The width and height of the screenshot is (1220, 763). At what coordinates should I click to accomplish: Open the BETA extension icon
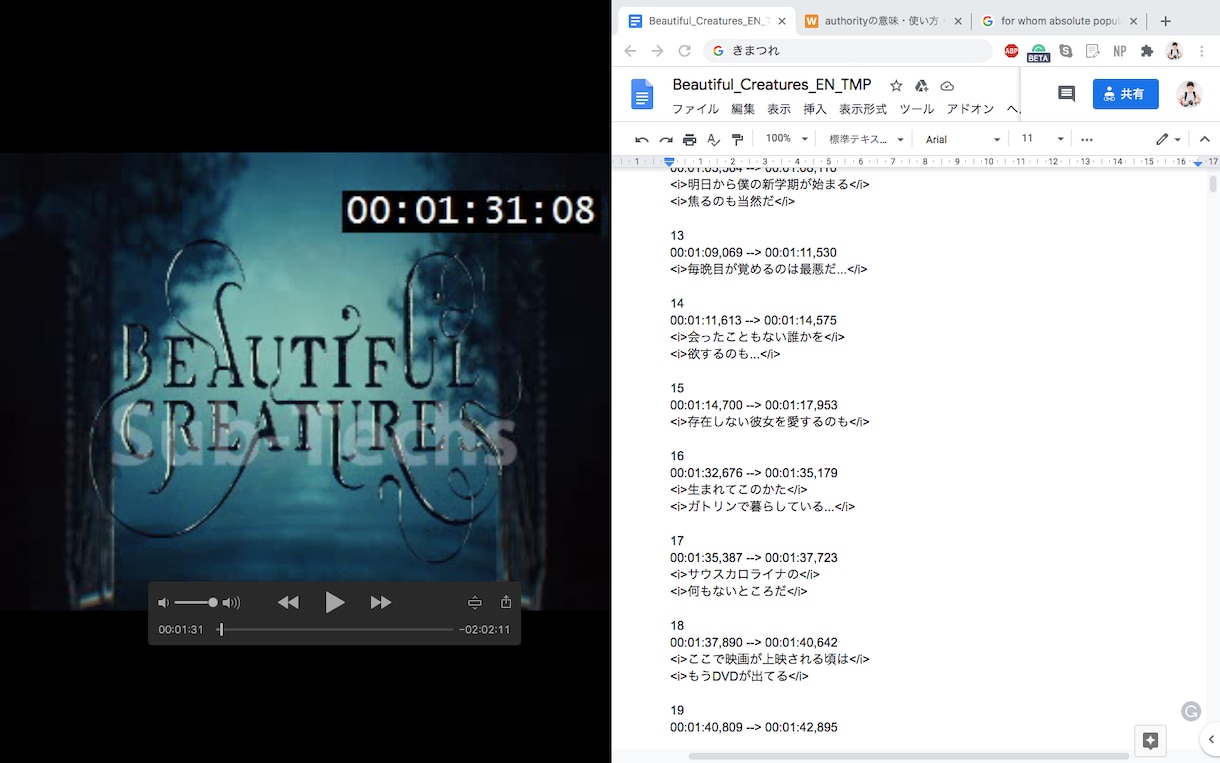coord(1038,52)
